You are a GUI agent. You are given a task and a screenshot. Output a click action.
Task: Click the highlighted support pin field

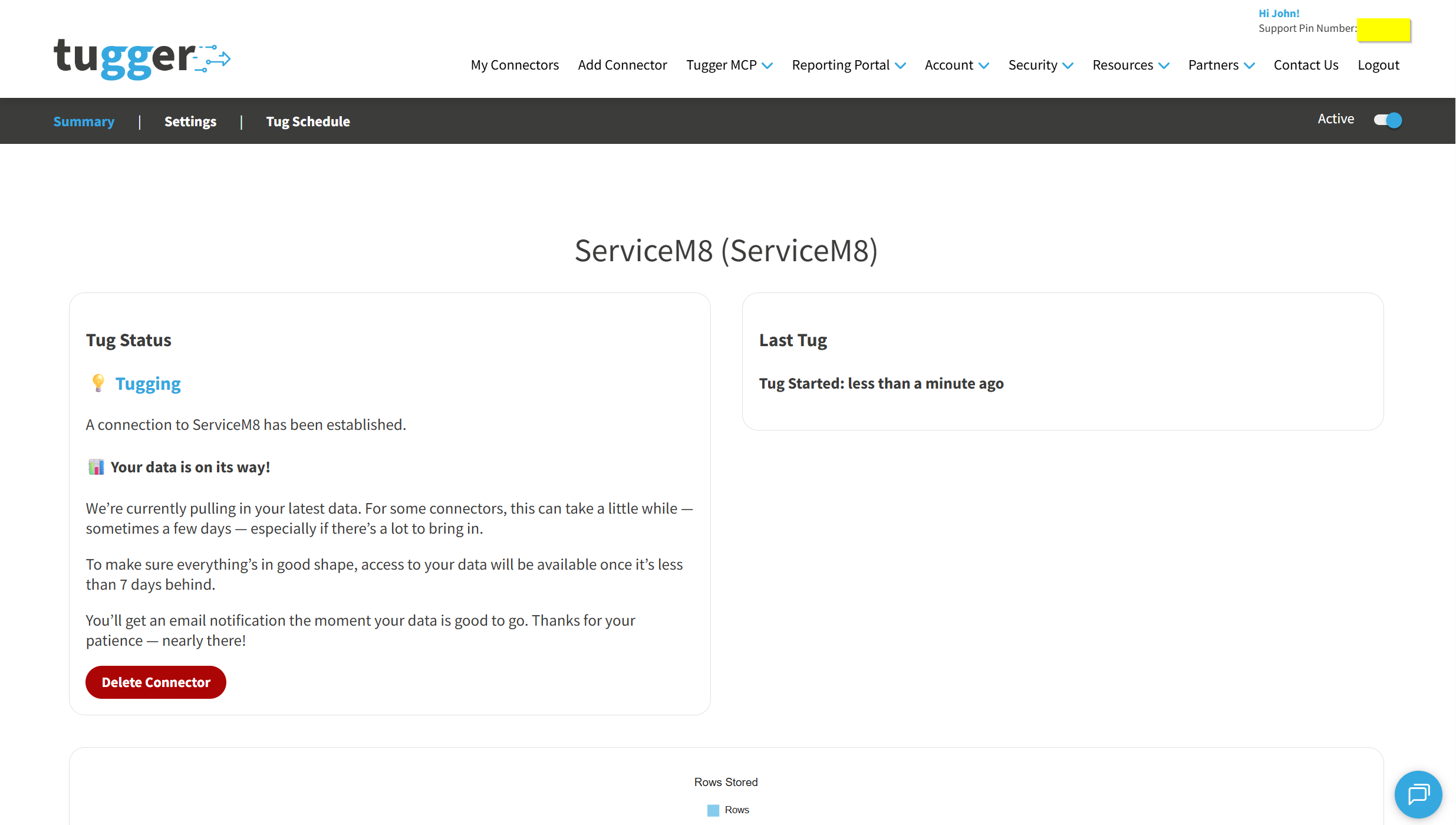tap(1383, 30)
